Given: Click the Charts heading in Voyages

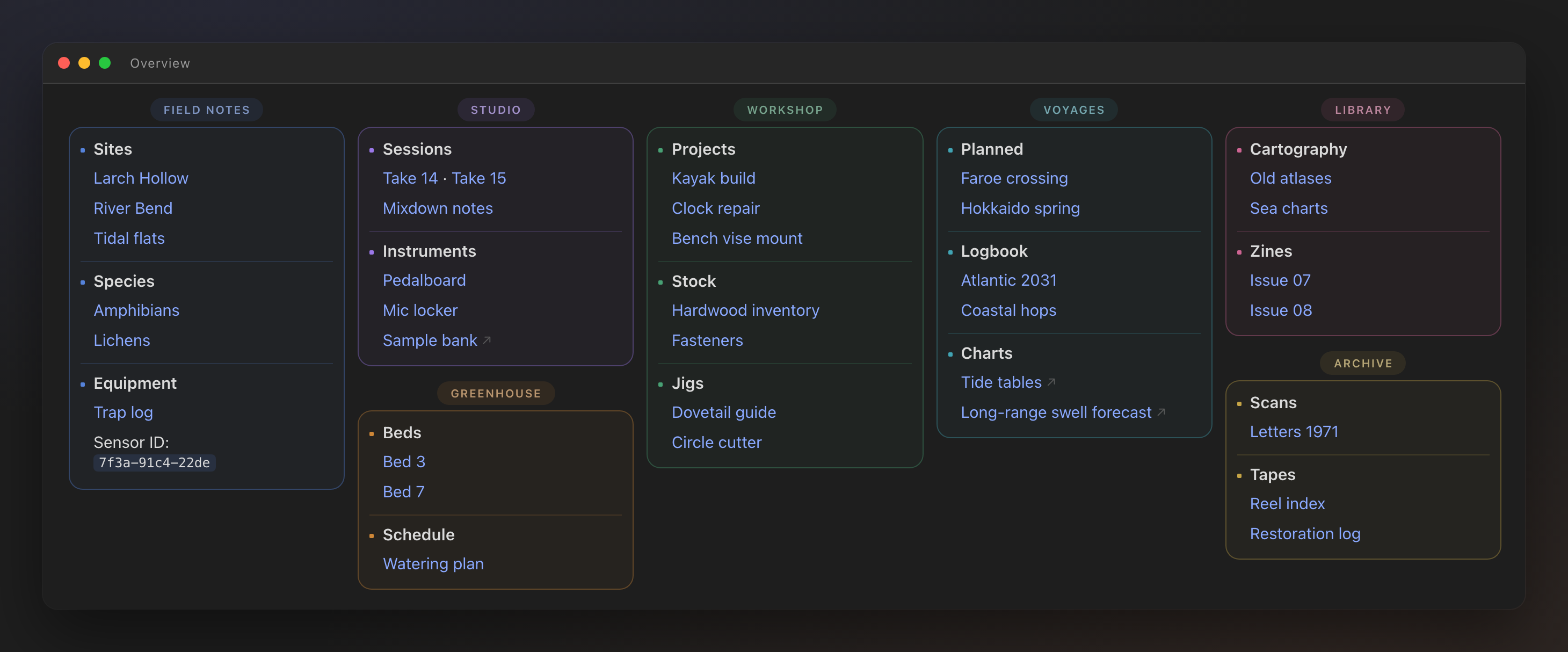Looking at the screenshot, I should pos(986,354).
